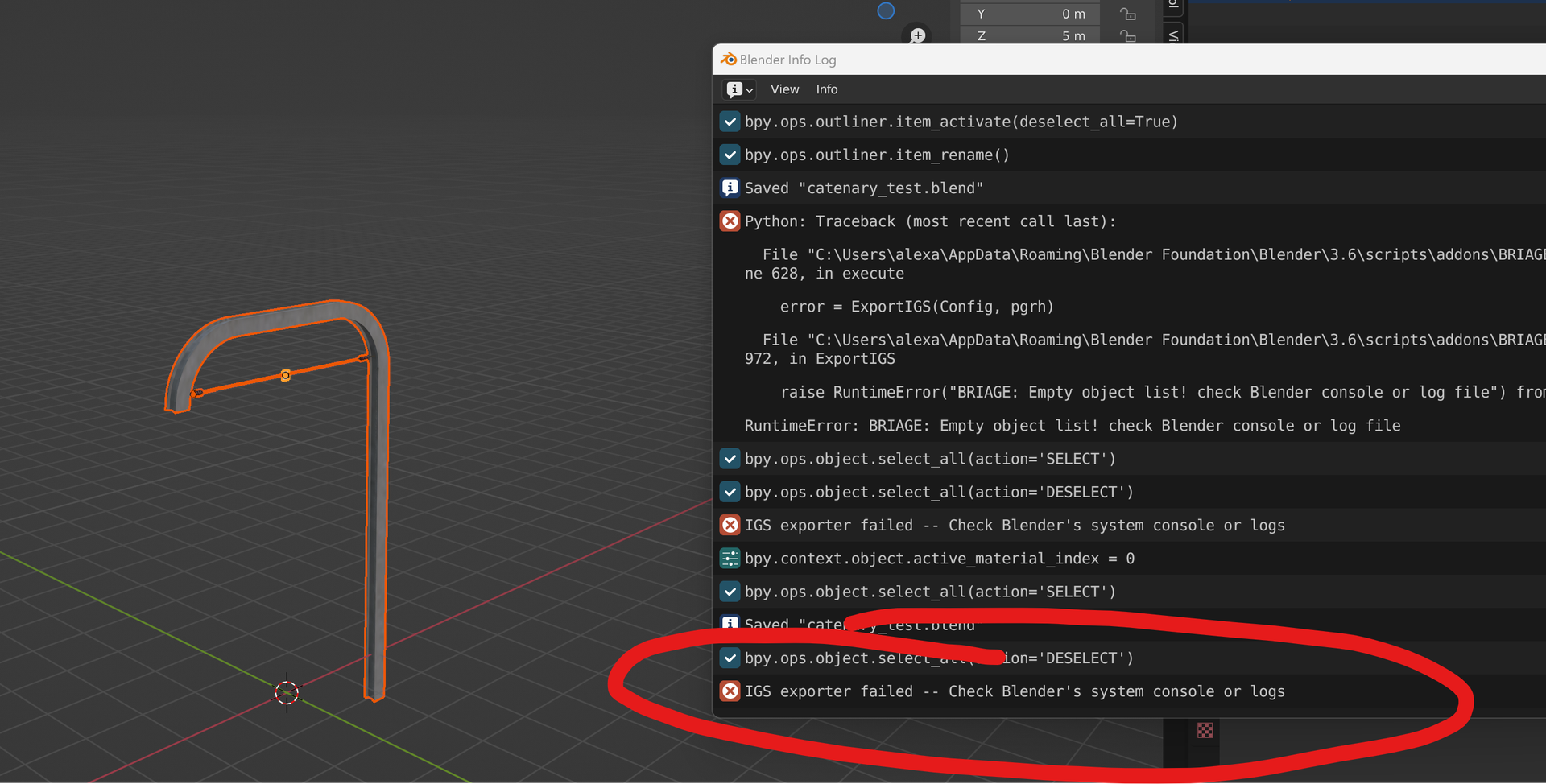
Task: Click the viewport zoom magnifier gizmo
Action: click(917, 35)
